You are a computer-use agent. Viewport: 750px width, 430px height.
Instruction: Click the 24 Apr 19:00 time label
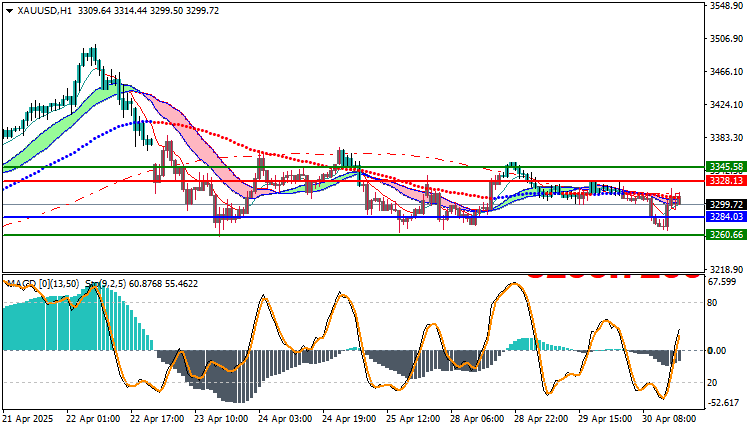click(349, 419)
